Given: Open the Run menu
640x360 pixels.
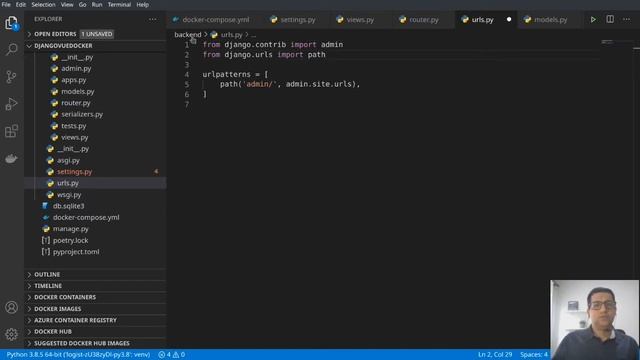Looking at the screenshot, I should (97, 4).
